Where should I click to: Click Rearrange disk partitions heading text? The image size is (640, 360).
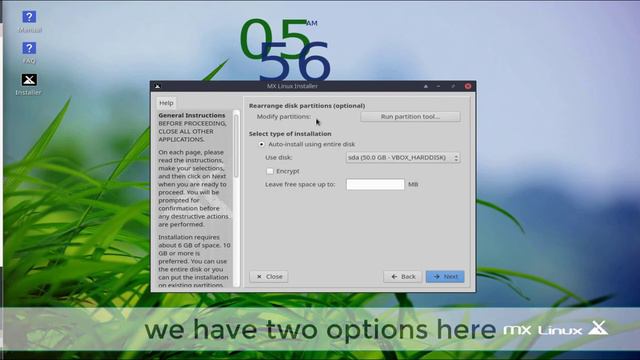coord(307,106)
